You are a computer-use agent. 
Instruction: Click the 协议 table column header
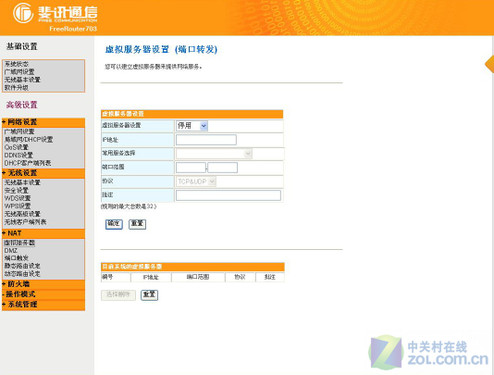point(240,277)
